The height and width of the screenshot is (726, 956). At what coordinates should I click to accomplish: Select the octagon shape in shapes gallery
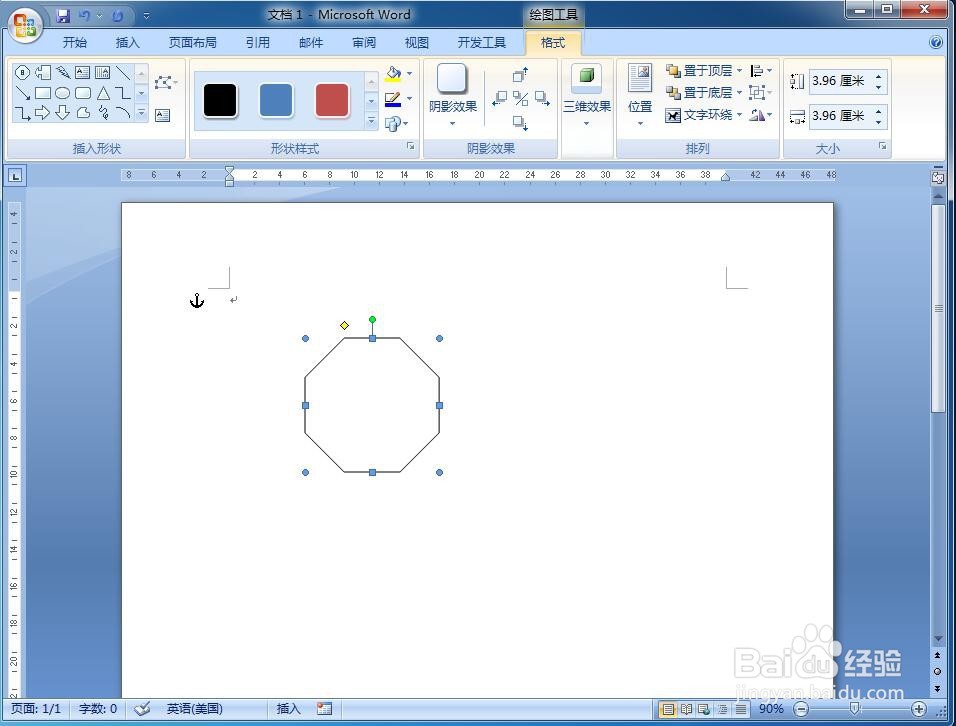(22, 73)
